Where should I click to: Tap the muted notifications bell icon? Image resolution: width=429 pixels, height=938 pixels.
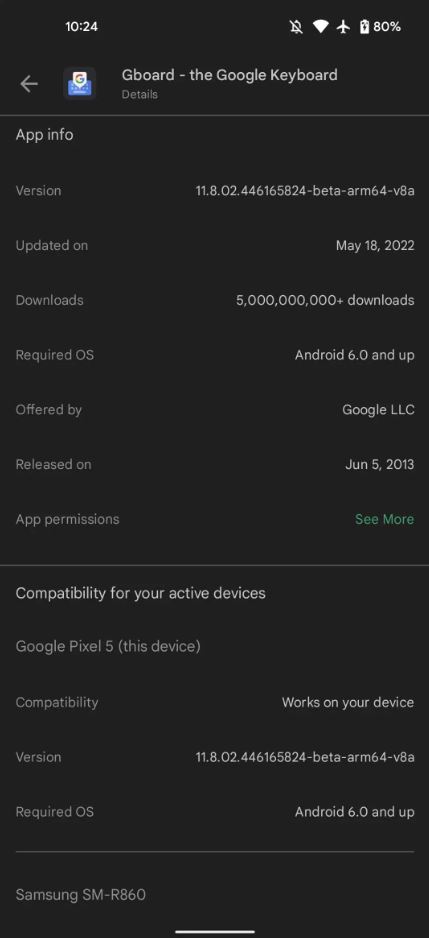click(x=296, y=27)
